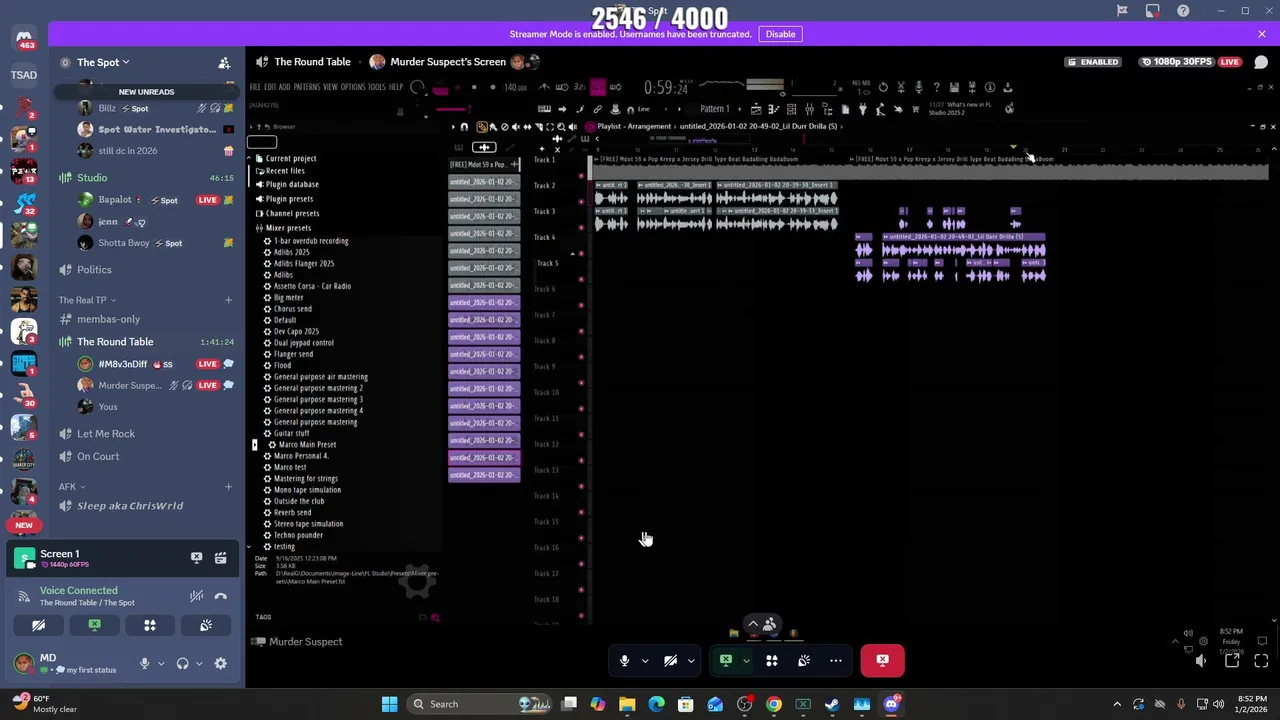Select the Reverb send mixer preset

tap(292, 513)
